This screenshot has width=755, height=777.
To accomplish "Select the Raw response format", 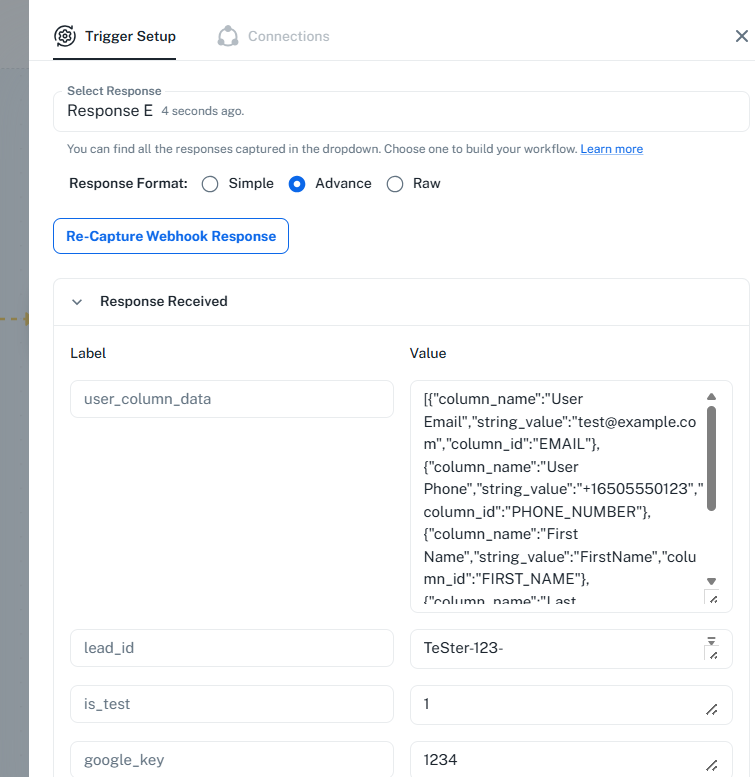I will pos(395,184).
